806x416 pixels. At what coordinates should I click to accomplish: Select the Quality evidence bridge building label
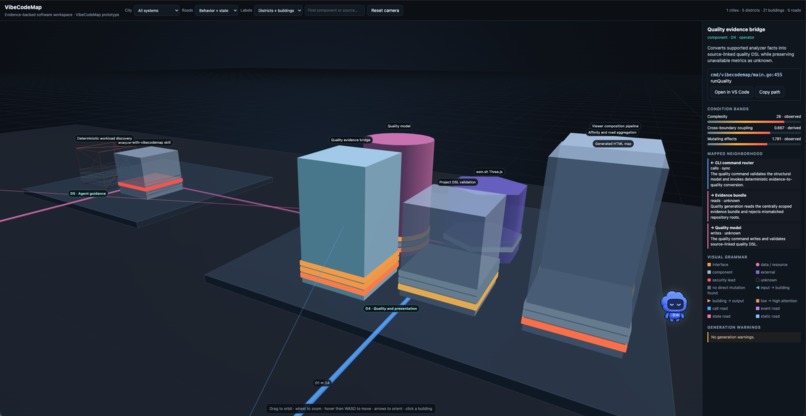[x=351, y=140]
